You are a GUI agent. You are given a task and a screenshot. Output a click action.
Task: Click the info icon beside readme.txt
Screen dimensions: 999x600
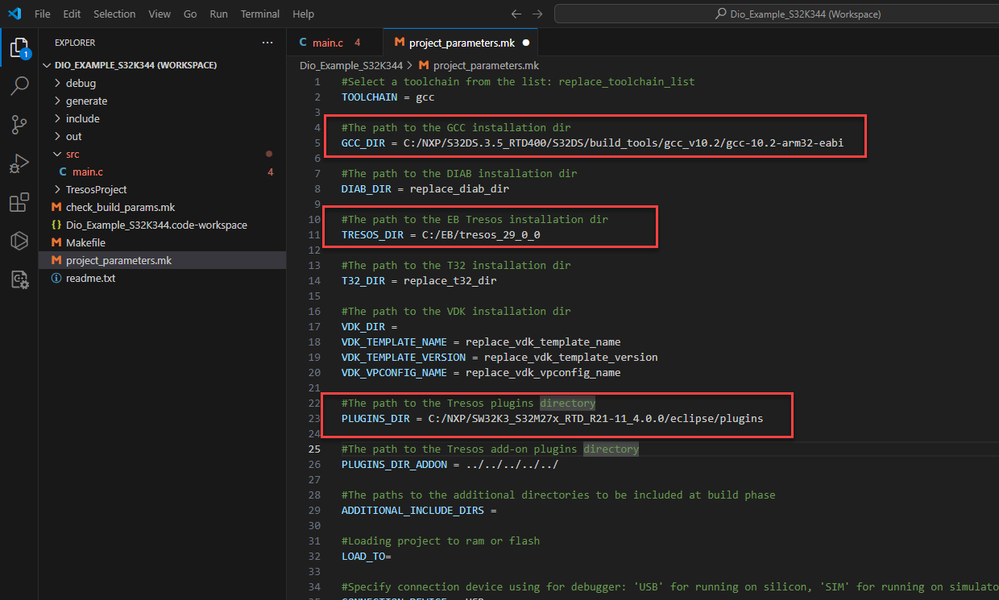tap(56, 278)
